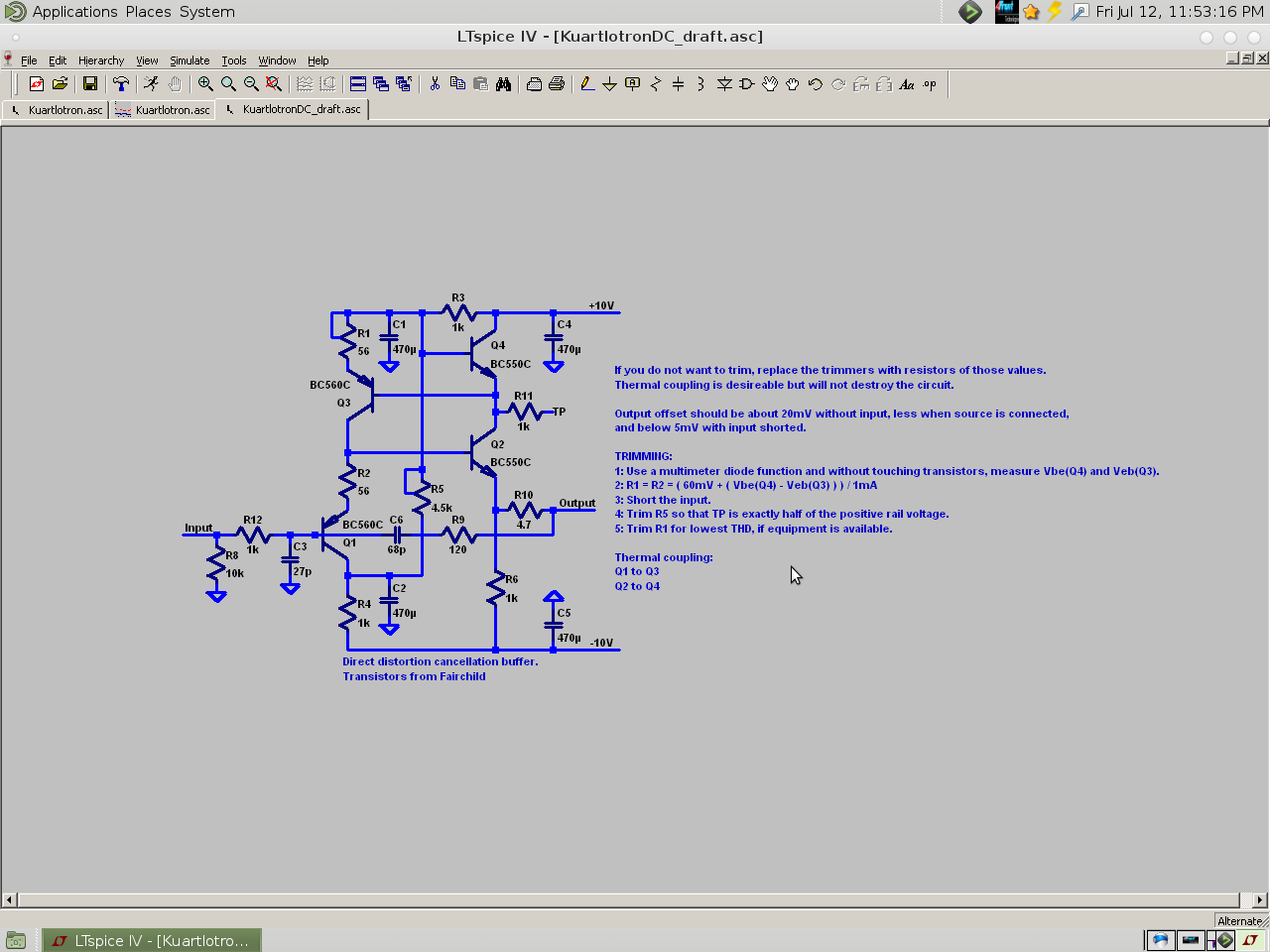Open the Applications menu in the top panel

click(x=74, y=12)
